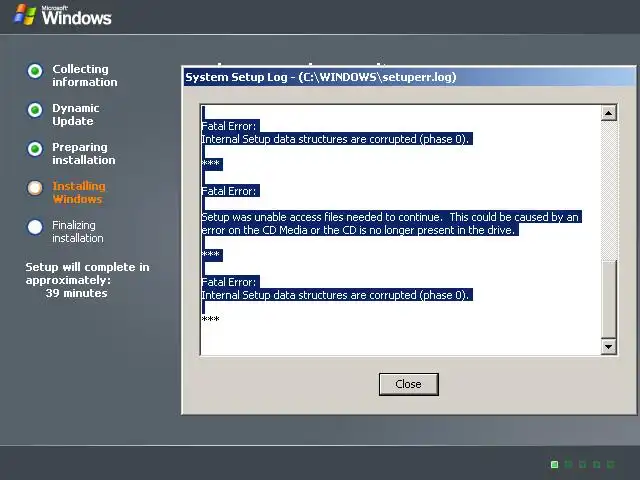Click the Dynamic Update step bullet
The width and height of the screenshot is (640, 480).
click(35, 110)
